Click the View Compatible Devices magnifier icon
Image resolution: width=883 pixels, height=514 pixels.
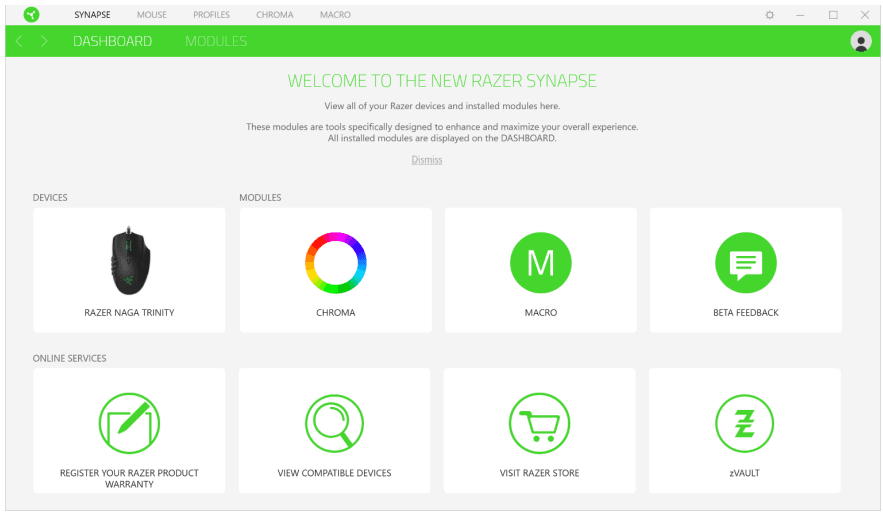coord(334,423)
